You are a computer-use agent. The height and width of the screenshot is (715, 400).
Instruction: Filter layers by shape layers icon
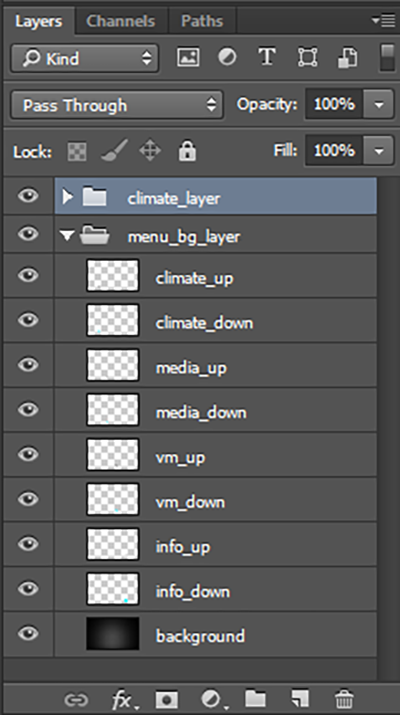coord(308,58)
